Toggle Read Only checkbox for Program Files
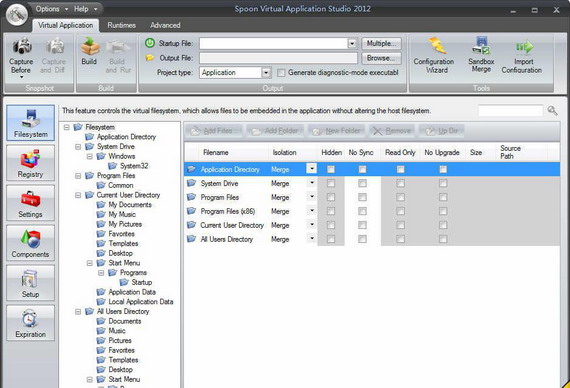The image size is (570, 388). (400, 197)
